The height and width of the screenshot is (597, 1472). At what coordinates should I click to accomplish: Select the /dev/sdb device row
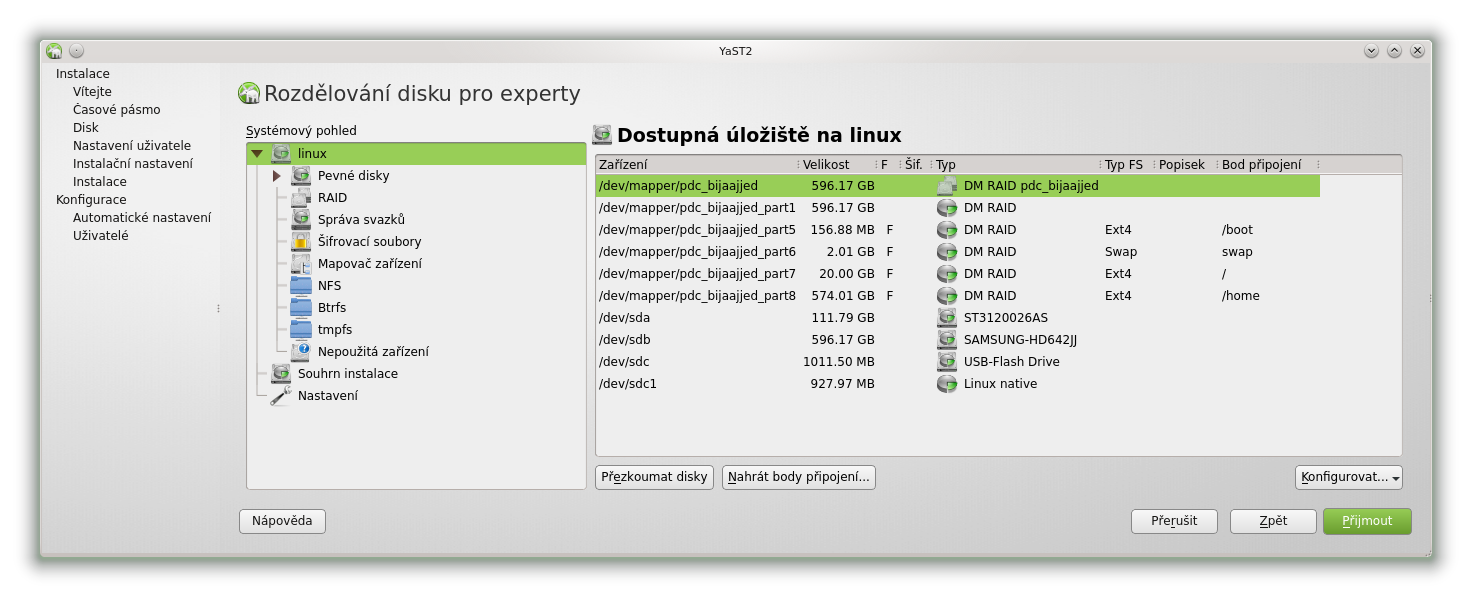click(958, 339)
